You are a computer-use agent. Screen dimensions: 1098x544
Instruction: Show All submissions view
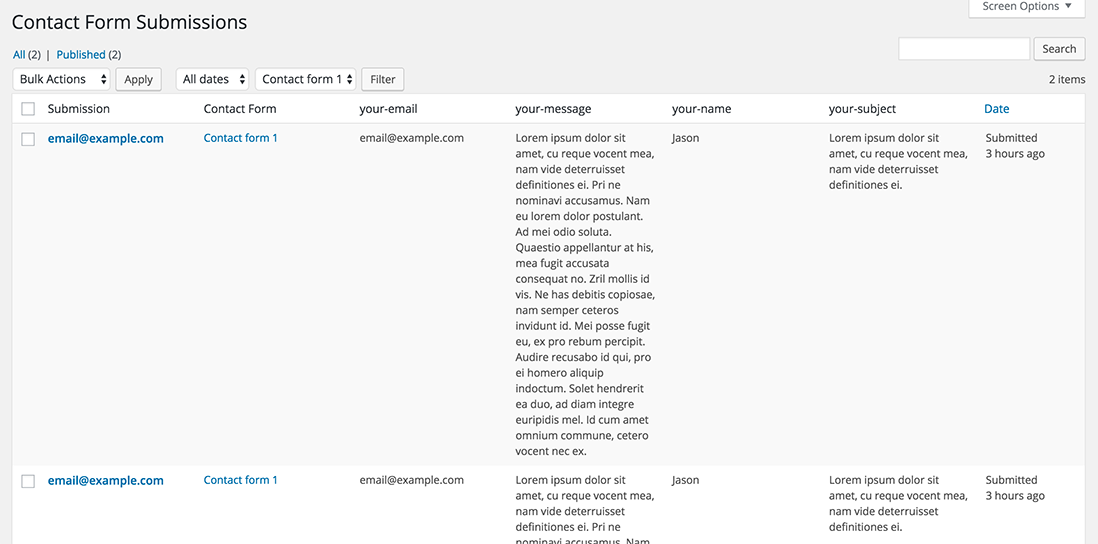tap(19, 55)
